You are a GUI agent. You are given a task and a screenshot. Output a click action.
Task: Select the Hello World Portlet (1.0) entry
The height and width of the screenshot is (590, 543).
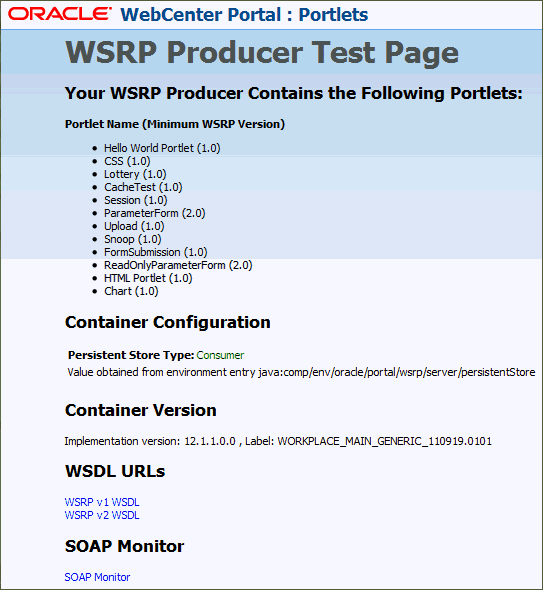tap(162, 148)
